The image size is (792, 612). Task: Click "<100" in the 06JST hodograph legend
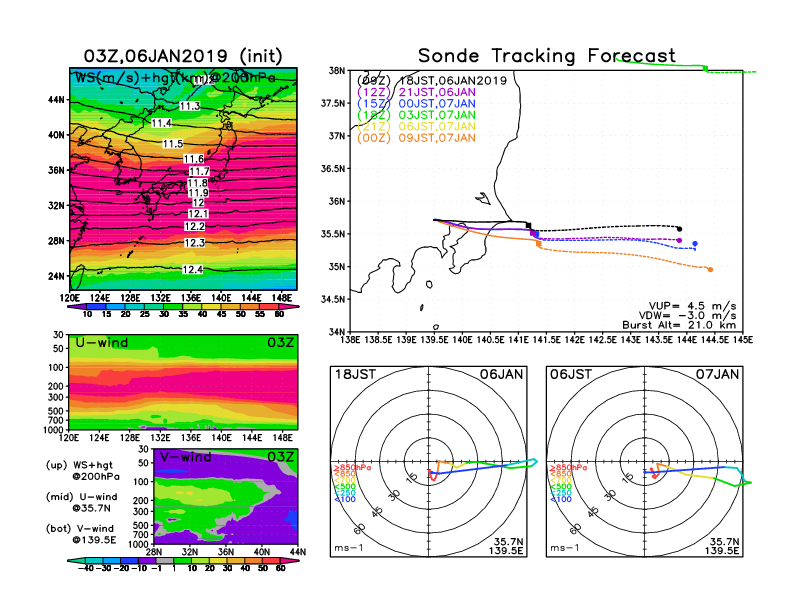(x=561, y=499)
